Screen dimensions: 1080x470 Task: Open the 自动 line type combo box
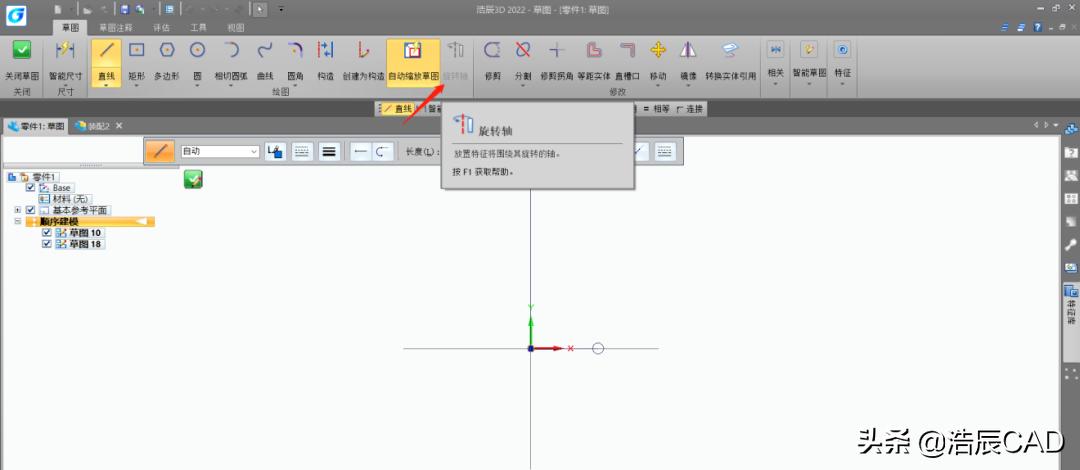point(220,151)
